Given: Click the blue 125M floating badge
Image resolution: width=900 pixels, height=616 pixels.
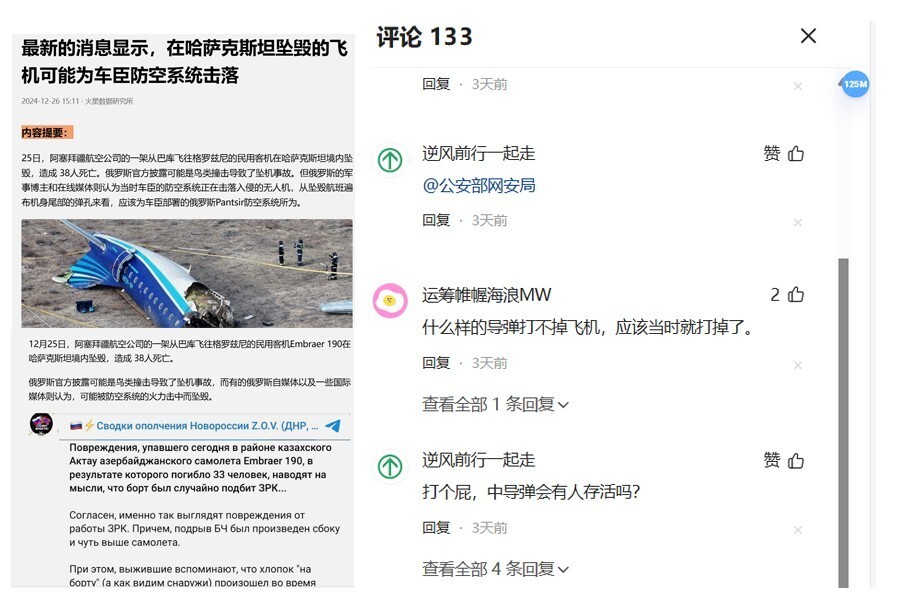Looking at the screenshot, I should tap(855, 84).
